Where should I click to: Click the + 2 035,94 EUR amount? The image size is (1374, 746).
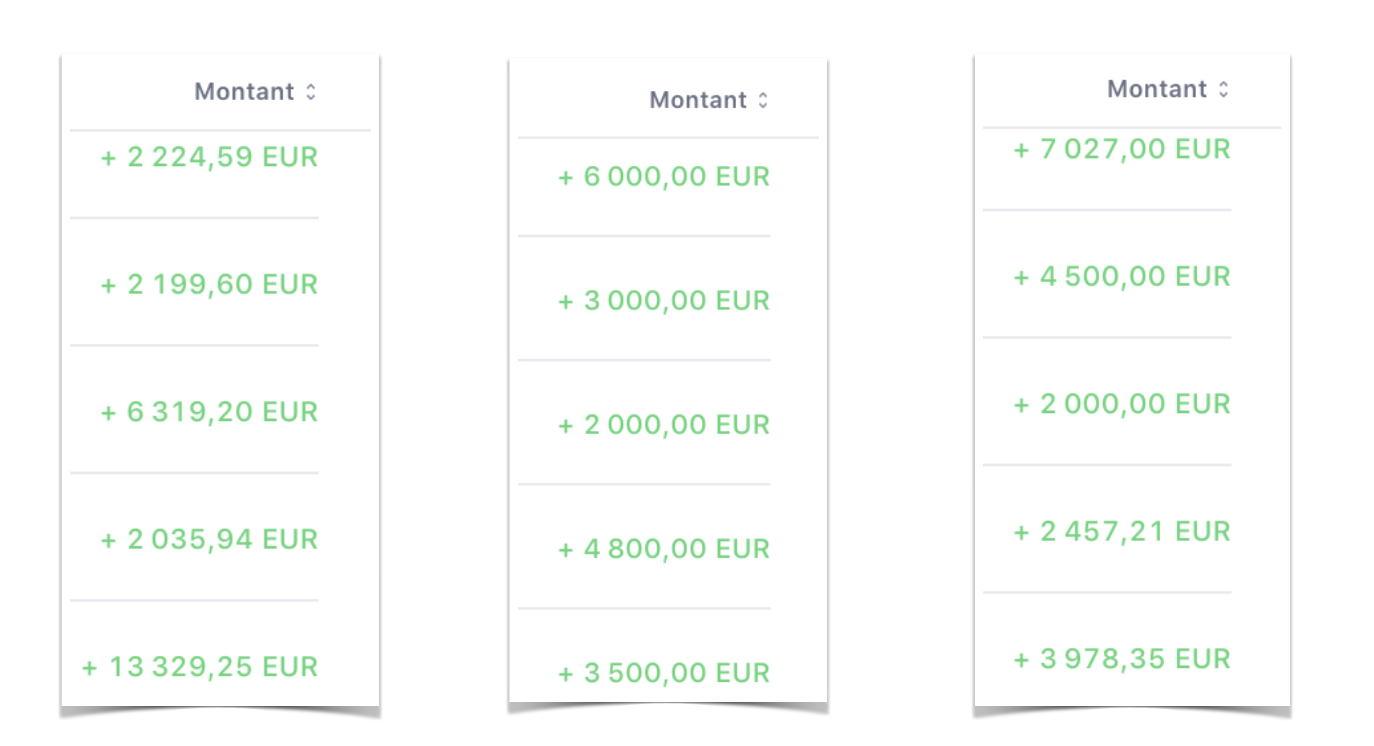tap(209, 539)
